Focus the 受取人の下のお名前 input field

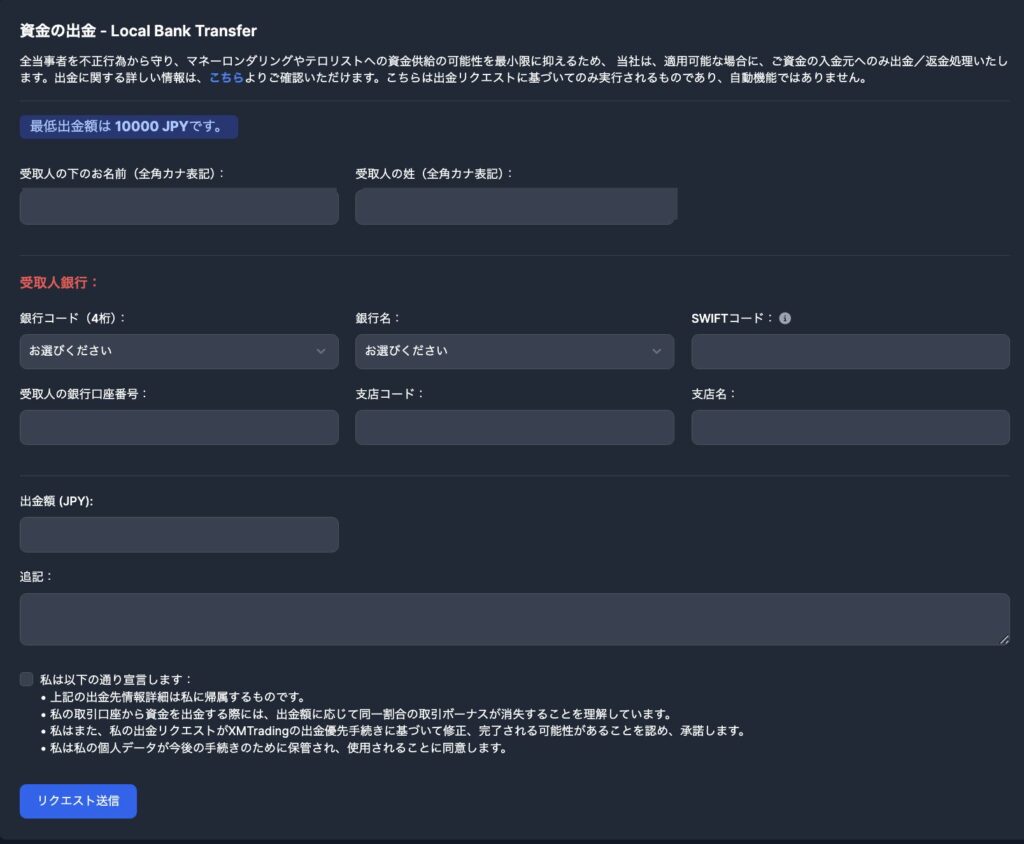pos(179,207)
